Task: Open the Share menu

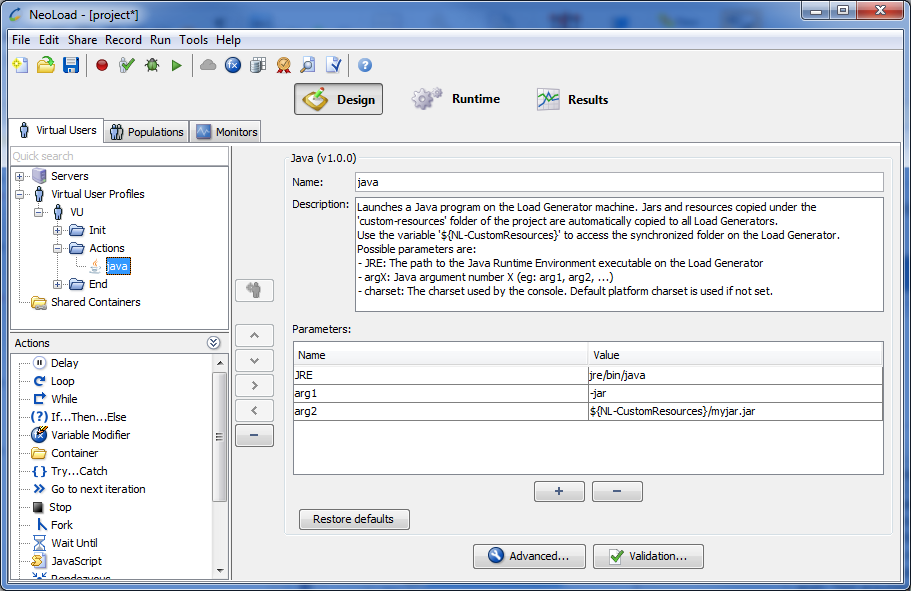Action: point(83,40)
